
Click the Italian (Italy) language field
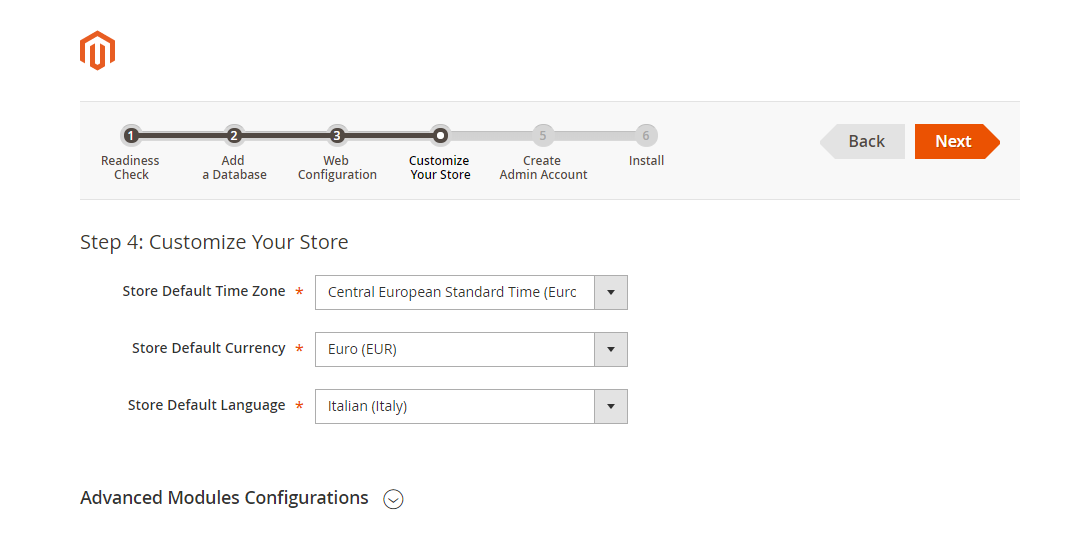click(455, 407)
